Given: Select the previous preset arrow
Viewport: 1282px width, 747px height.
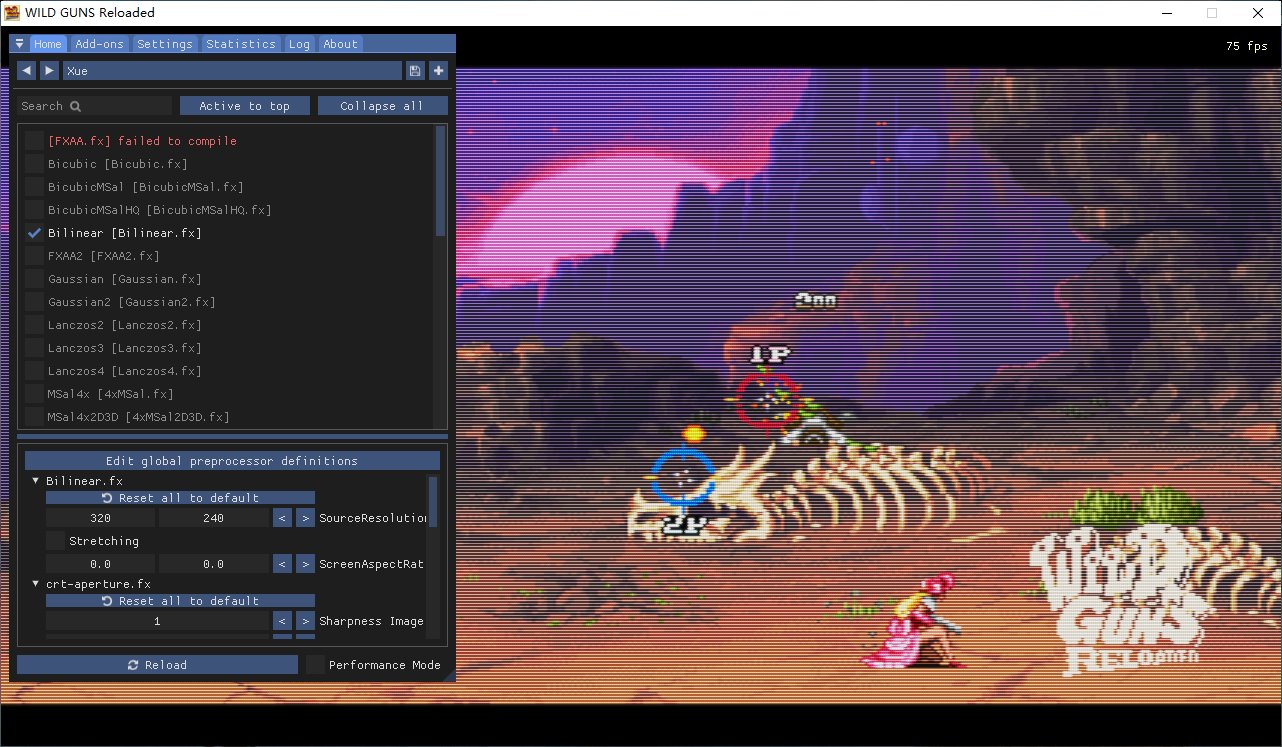Looking at the screenshot, I should click(x=26, y=70).
